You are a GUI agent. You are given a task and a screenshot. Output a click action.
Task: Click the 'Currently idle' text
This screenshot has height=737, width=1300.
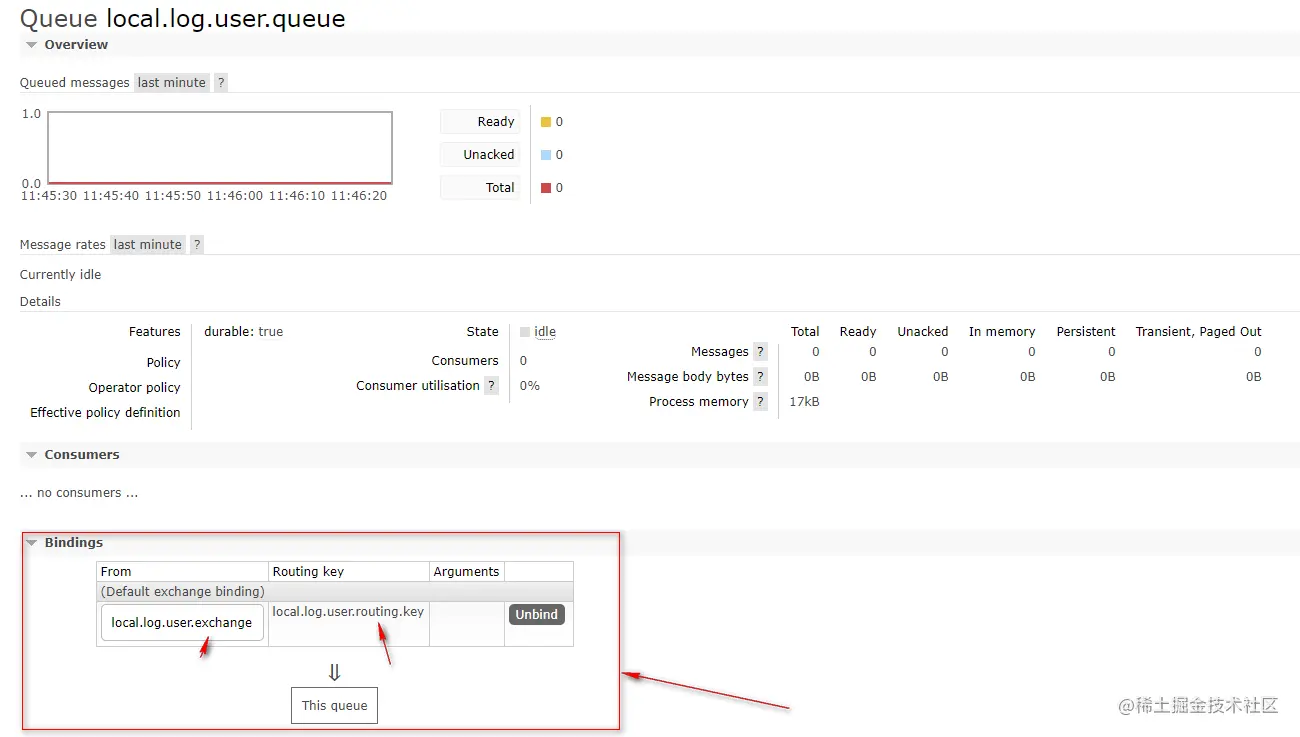(61, 275)
